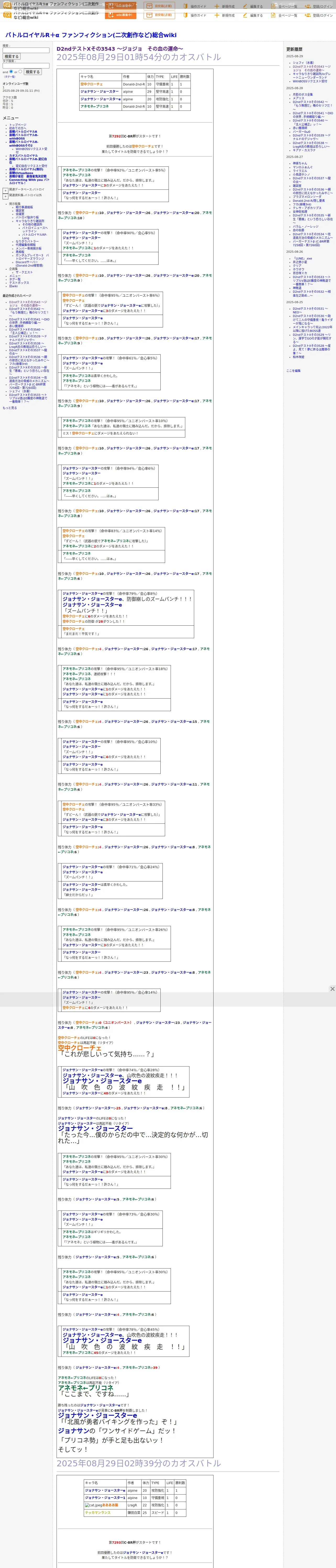Image resolution: width=336 pixels, height=1568 pixels.
Task: Open 柏木咲姫 in 更新履歴
Action: pos(299,357)
